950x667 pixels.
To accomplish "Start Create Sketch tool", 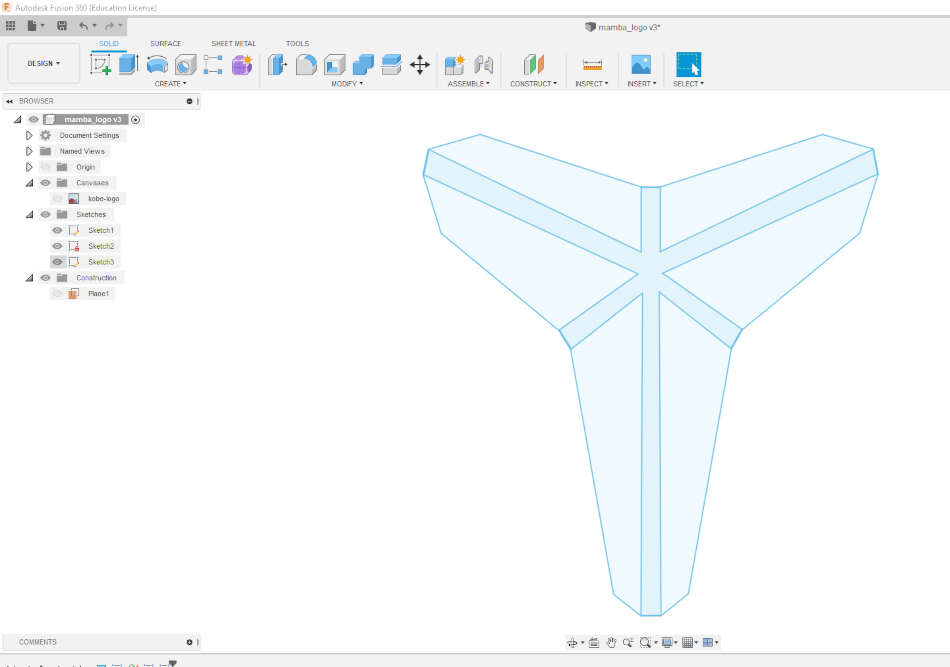I will pos(101,64).
